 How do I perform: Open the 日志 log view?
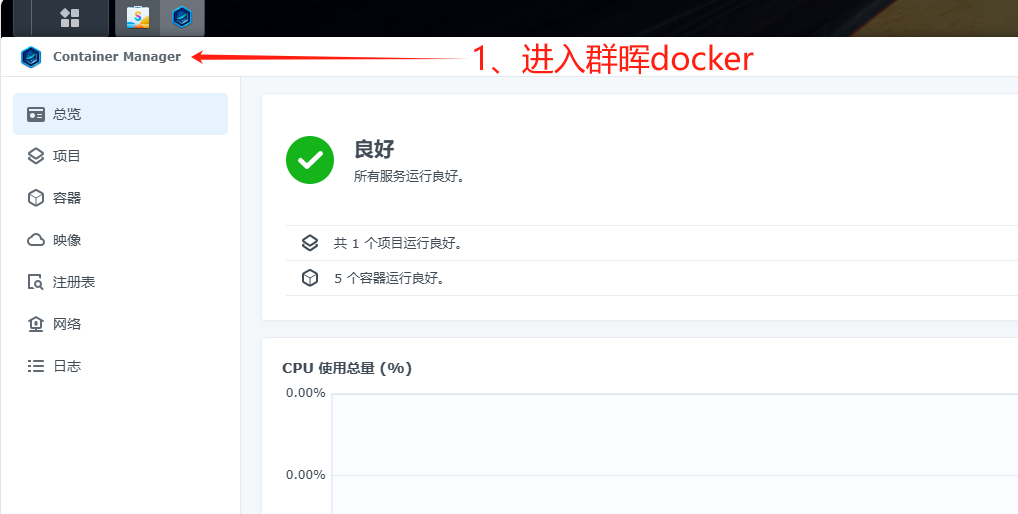pos(120,366)
